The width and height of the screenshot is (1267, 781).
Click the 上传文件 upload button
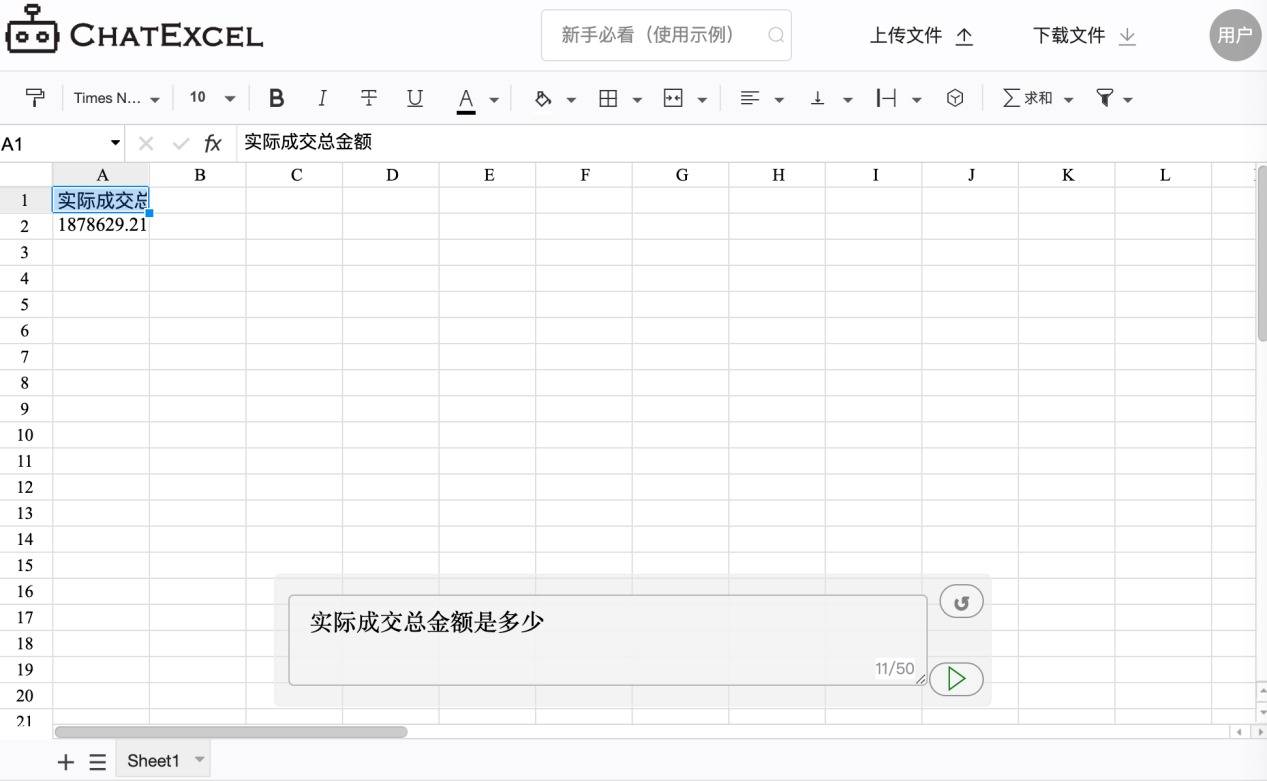click(921, 36)
